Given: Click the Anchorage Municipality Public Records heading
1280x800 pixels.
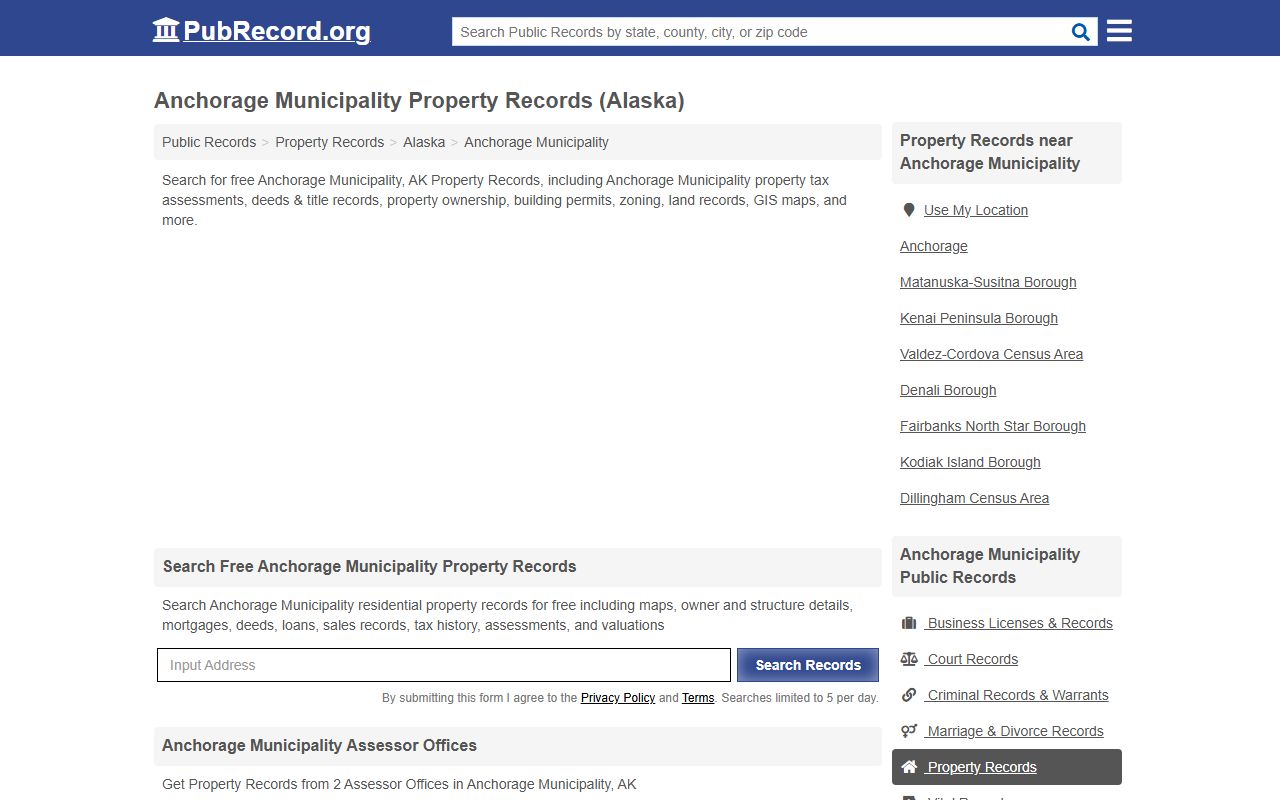Looking at the screenshot, I should coord(990,566).
